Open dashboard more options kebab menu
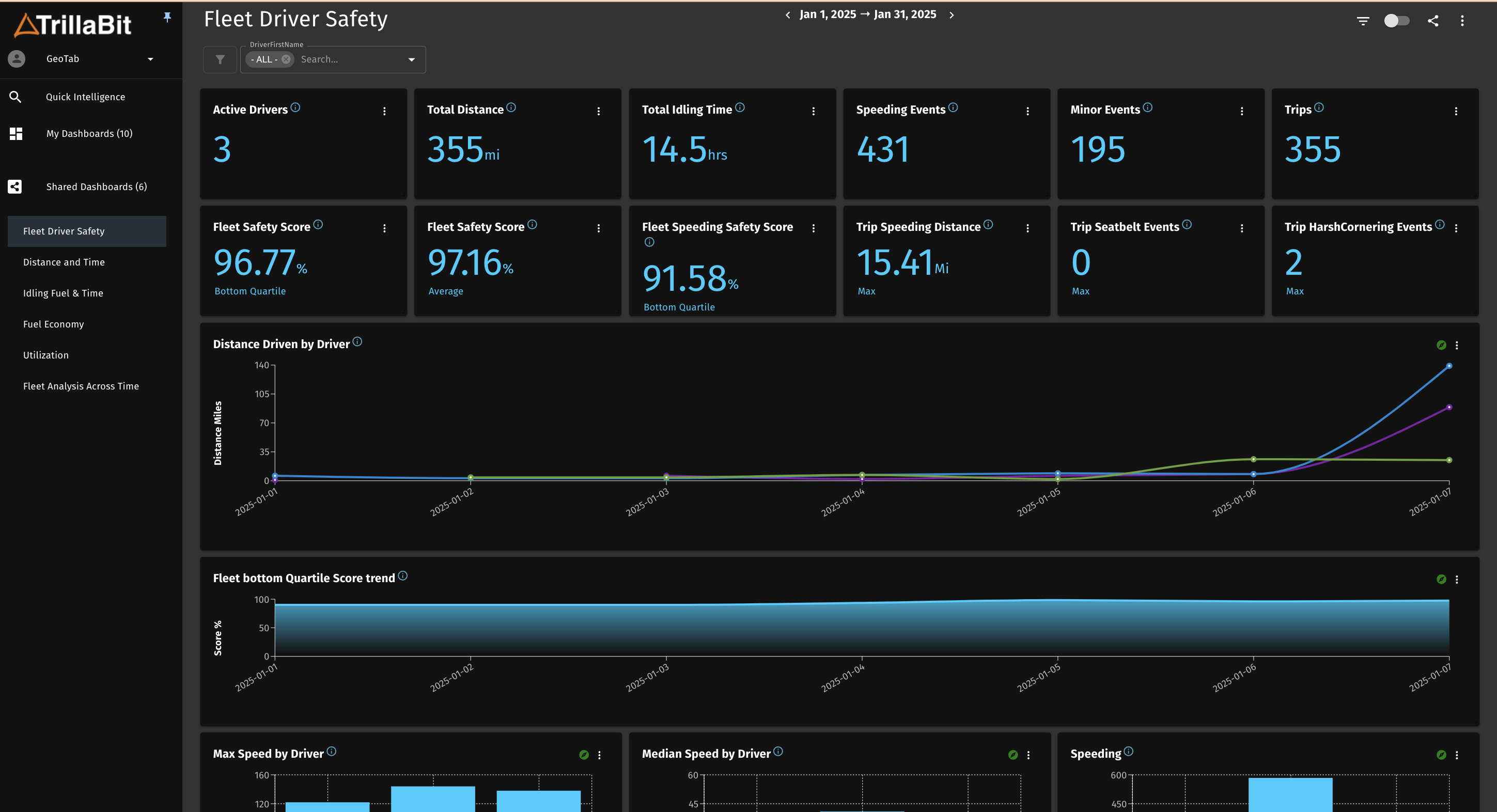Viewport: 1497px width, 812px height. tap(1462, 21)
